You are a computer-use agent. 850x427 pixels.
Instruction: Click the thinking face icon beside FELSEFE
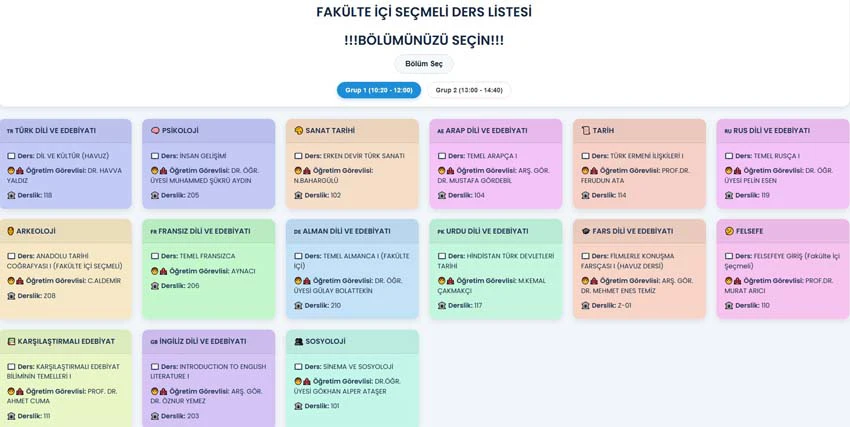(729, 231)
